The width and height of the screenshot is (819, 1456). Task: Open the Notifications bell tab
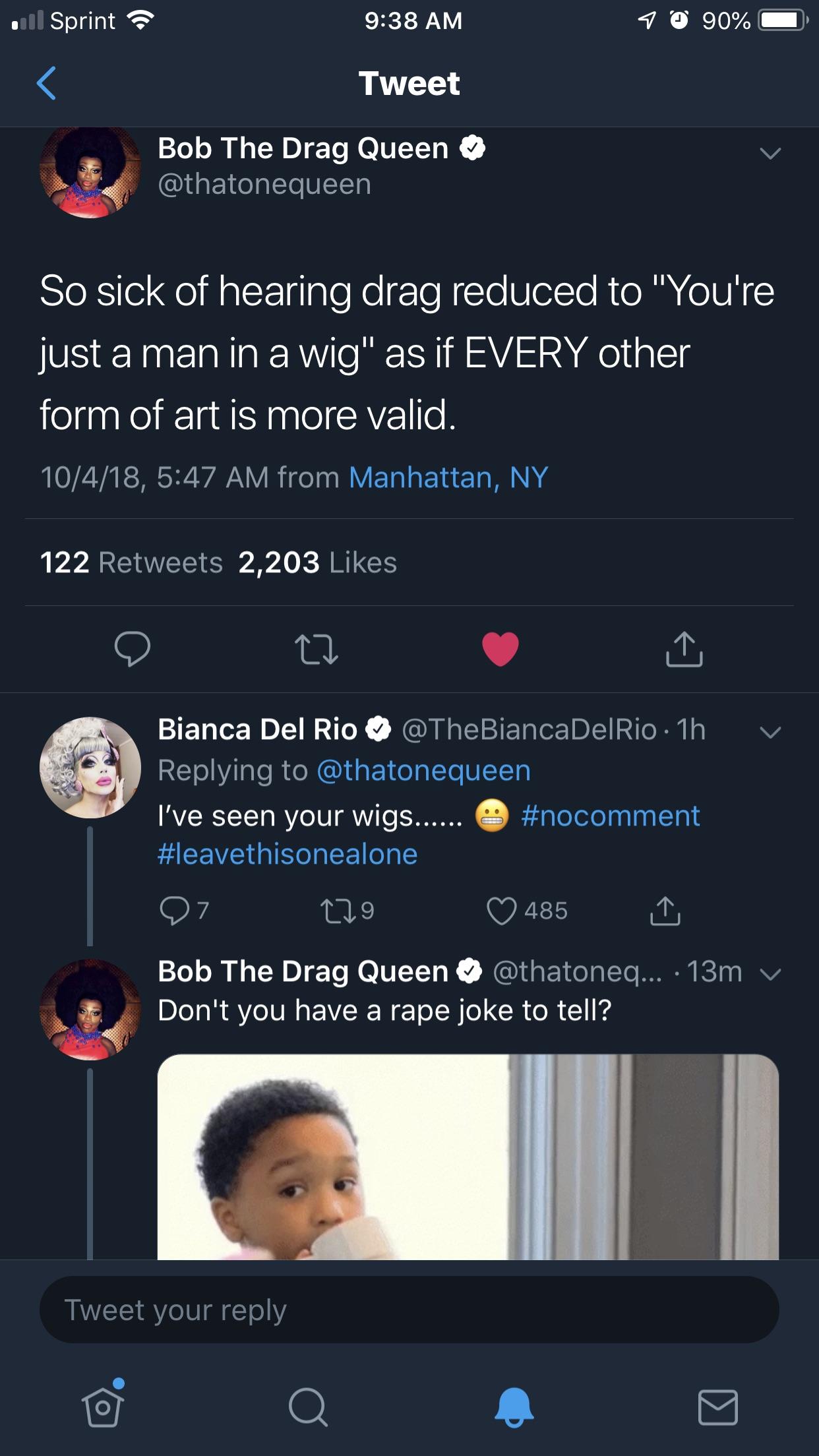click(x=514, y=1407)
